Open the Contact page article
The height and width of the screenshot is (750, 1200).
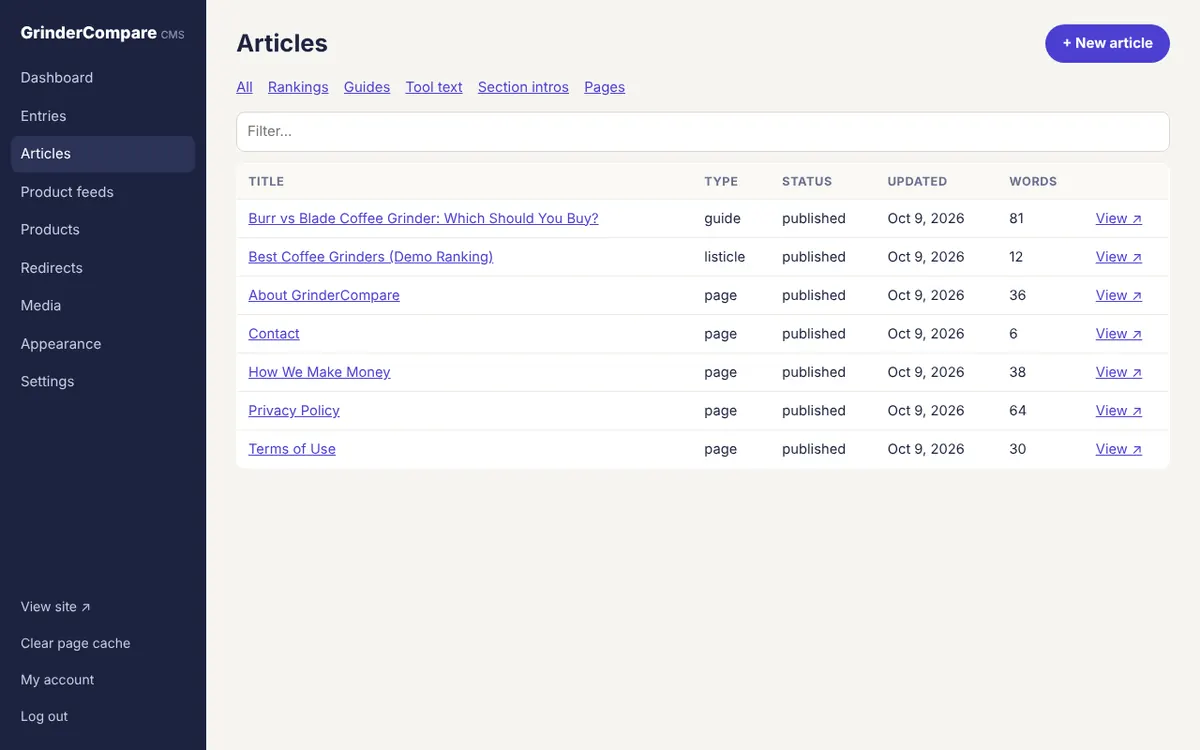pyautogui.click(x=274, y=334)
